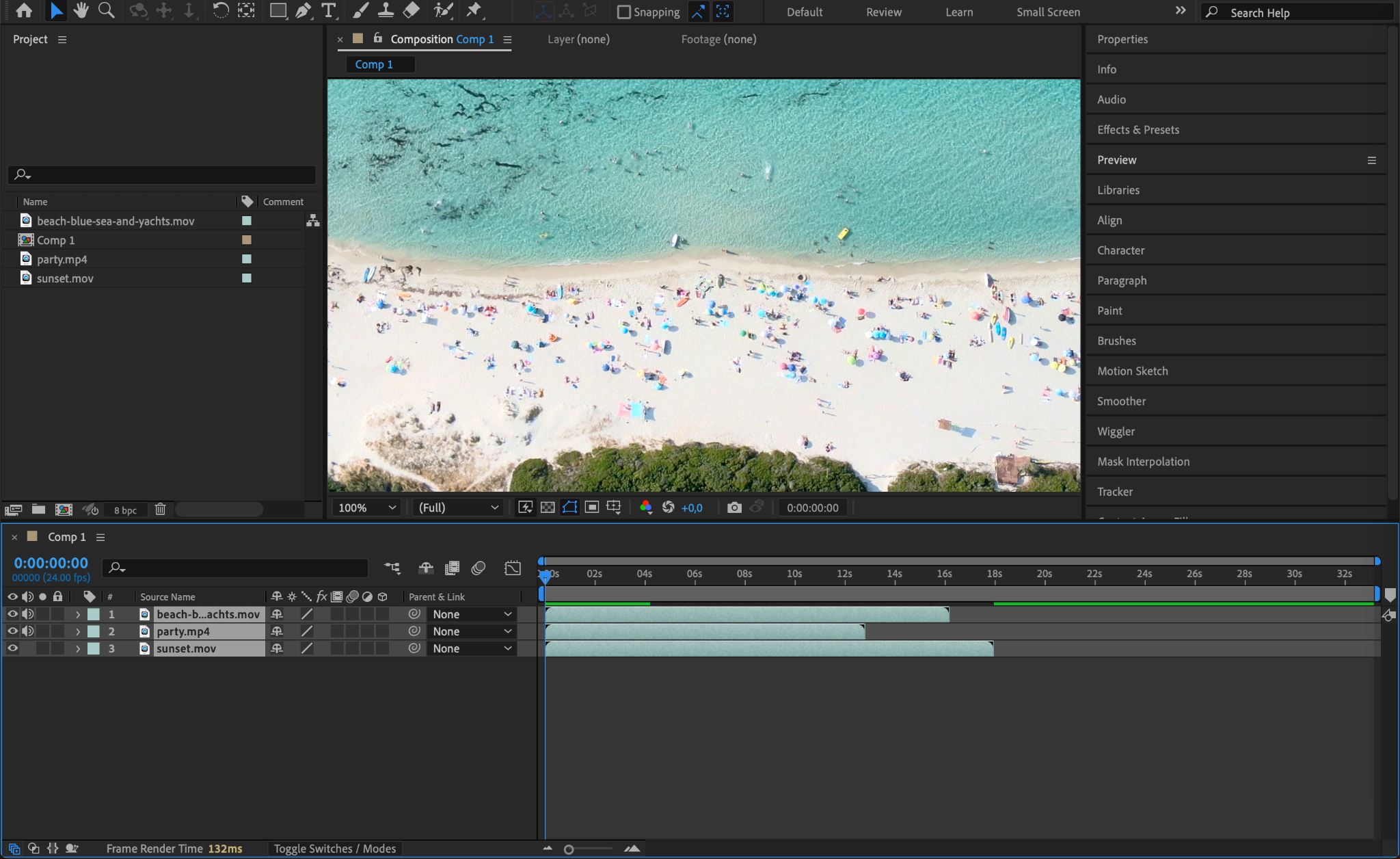Open the 100% magnification dropdown
Image resolution: width=1400 pixels, height=859 pixels.
pyautogui.click(x=367, y=507)
